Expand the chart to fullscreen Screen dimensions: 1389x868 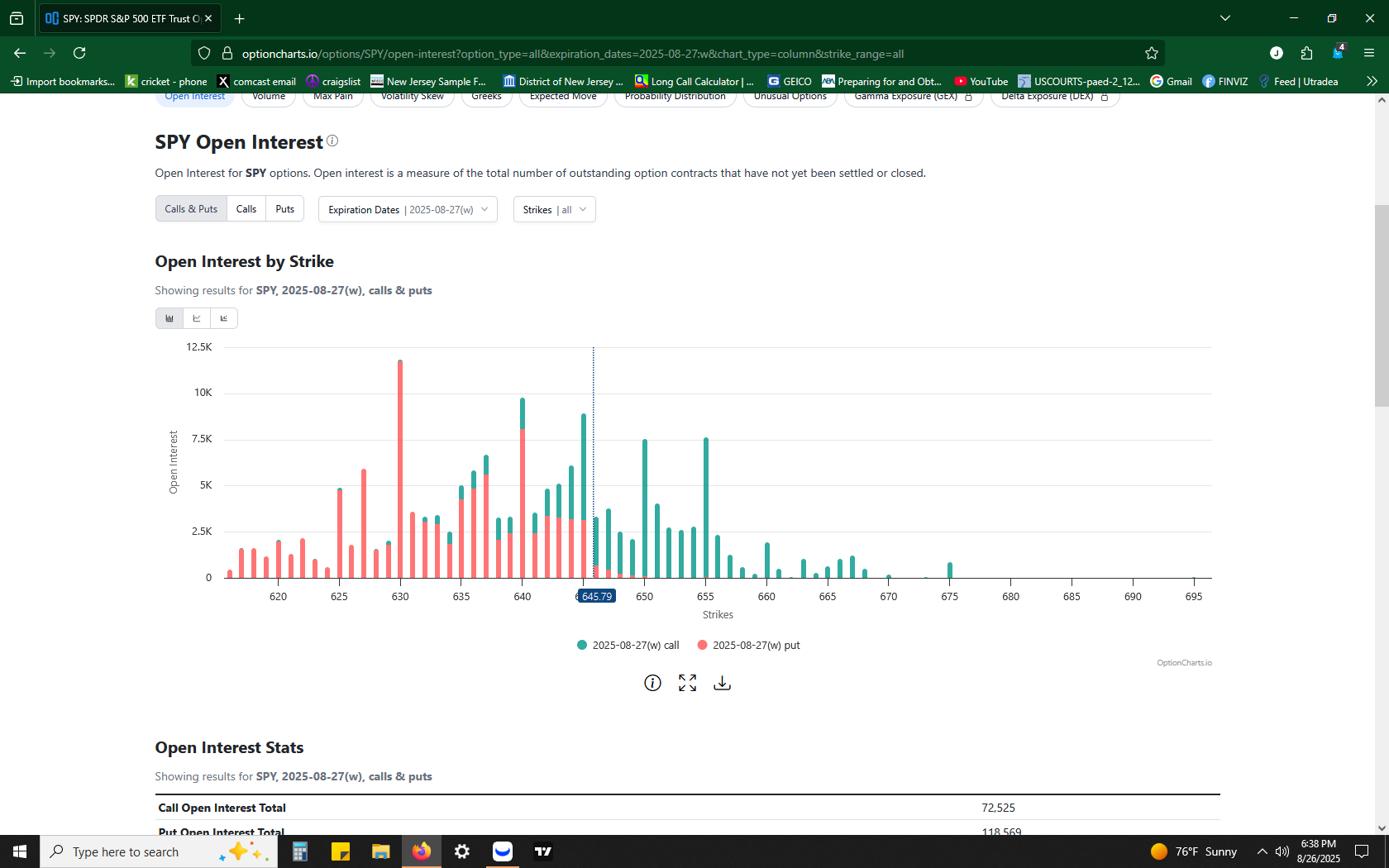[x=687, y=683]
